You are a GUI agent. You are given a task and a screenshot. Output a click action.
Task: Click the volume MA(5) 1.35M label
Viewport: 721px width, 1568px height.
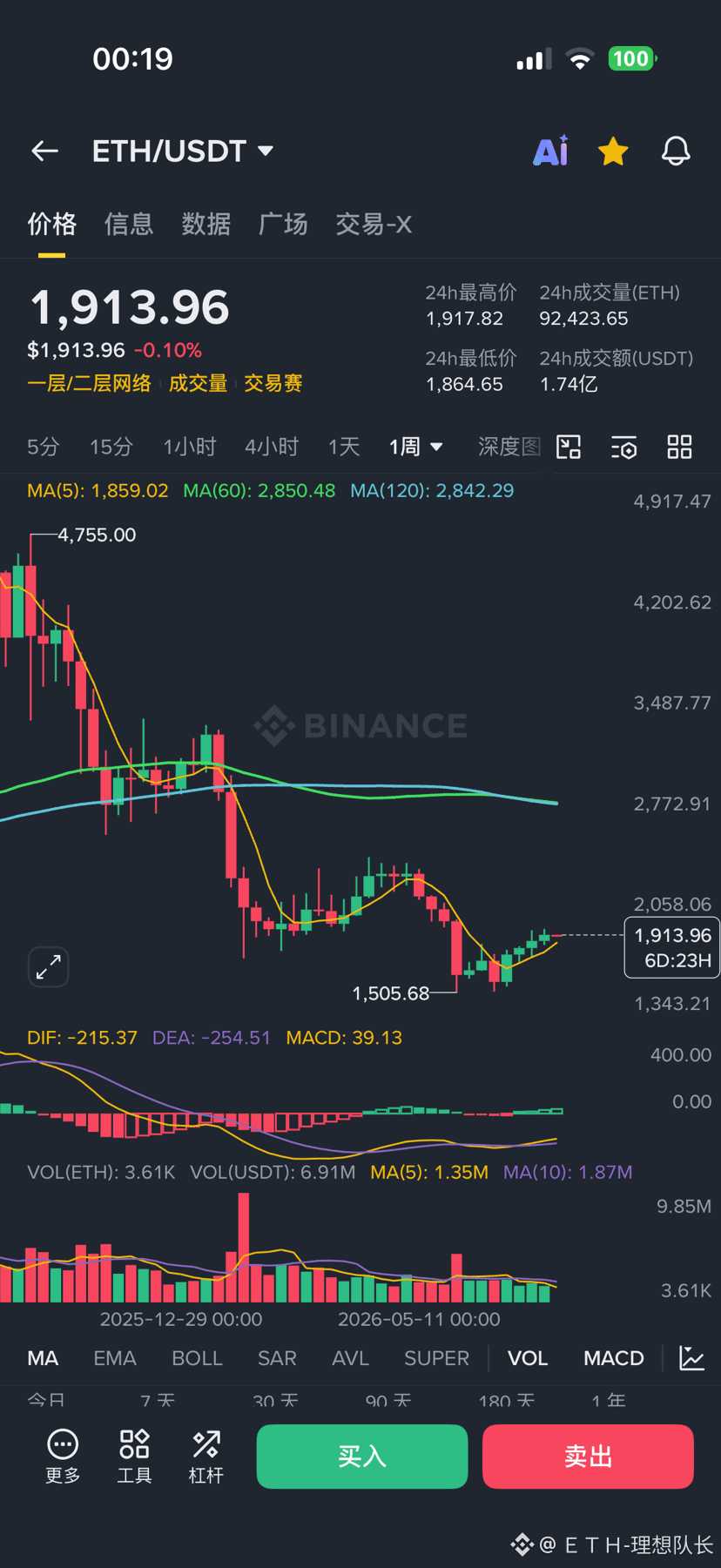(429, 1172)
